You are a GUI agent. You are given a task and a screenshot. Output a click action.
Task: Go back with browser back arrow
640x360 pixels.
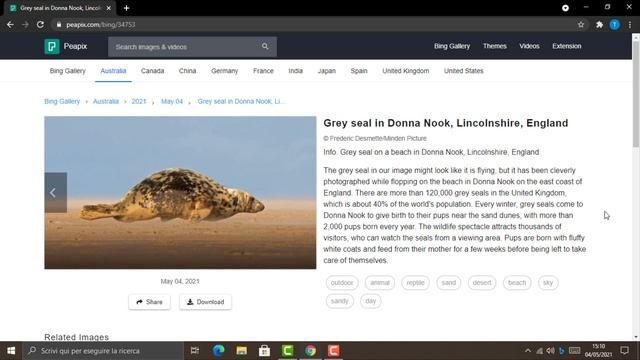click(x=10, y=24)
